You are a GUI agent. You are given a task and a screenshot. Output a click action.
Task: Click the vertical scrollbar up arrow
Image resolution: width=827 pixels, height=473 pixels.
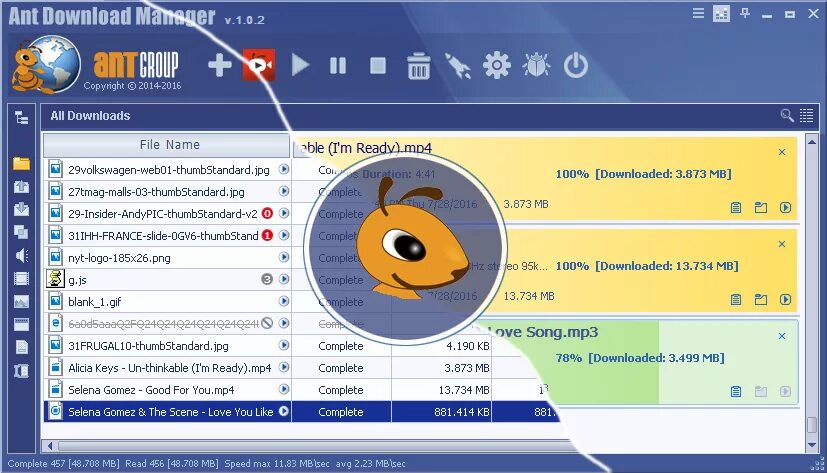click(x=812, y=143)
